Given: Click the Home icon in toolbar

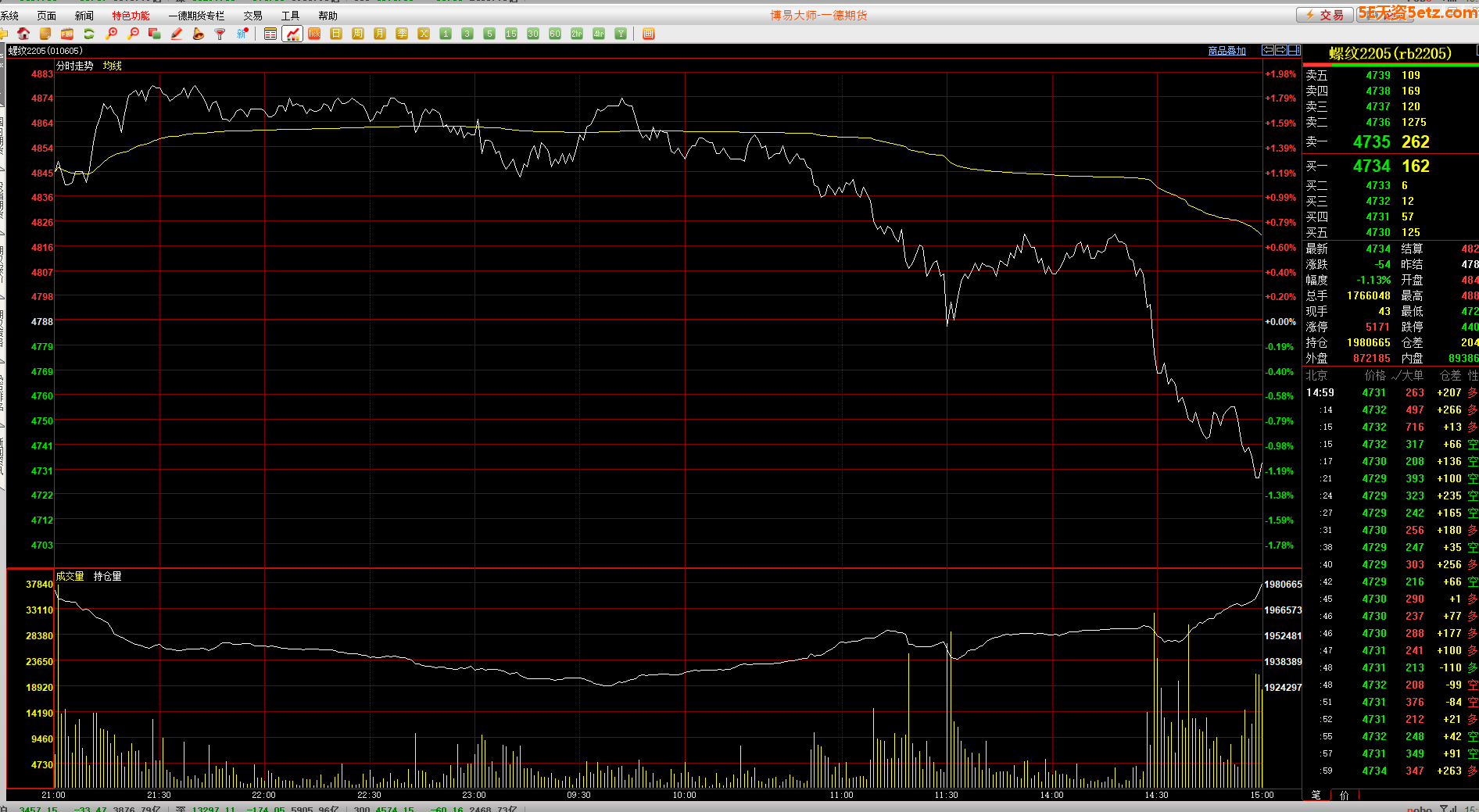Looking at the screenshot, I should pyautogui.click(x=23, y=34).
